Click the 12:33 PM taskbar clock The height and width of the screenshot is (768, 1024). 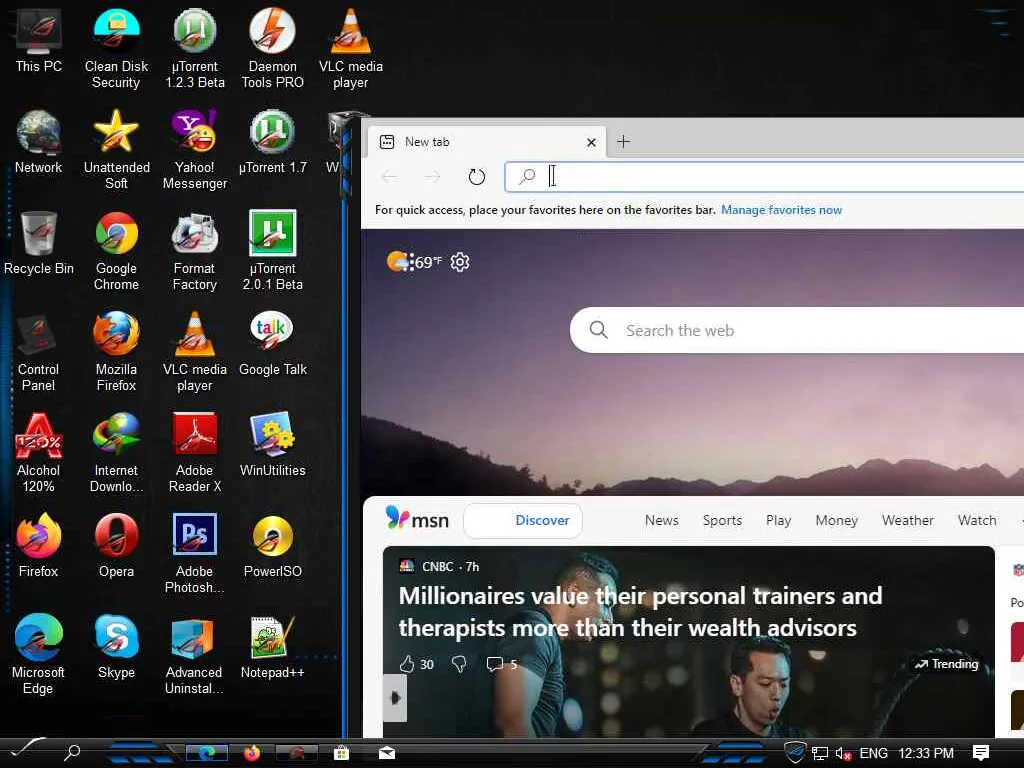(926, 754)
